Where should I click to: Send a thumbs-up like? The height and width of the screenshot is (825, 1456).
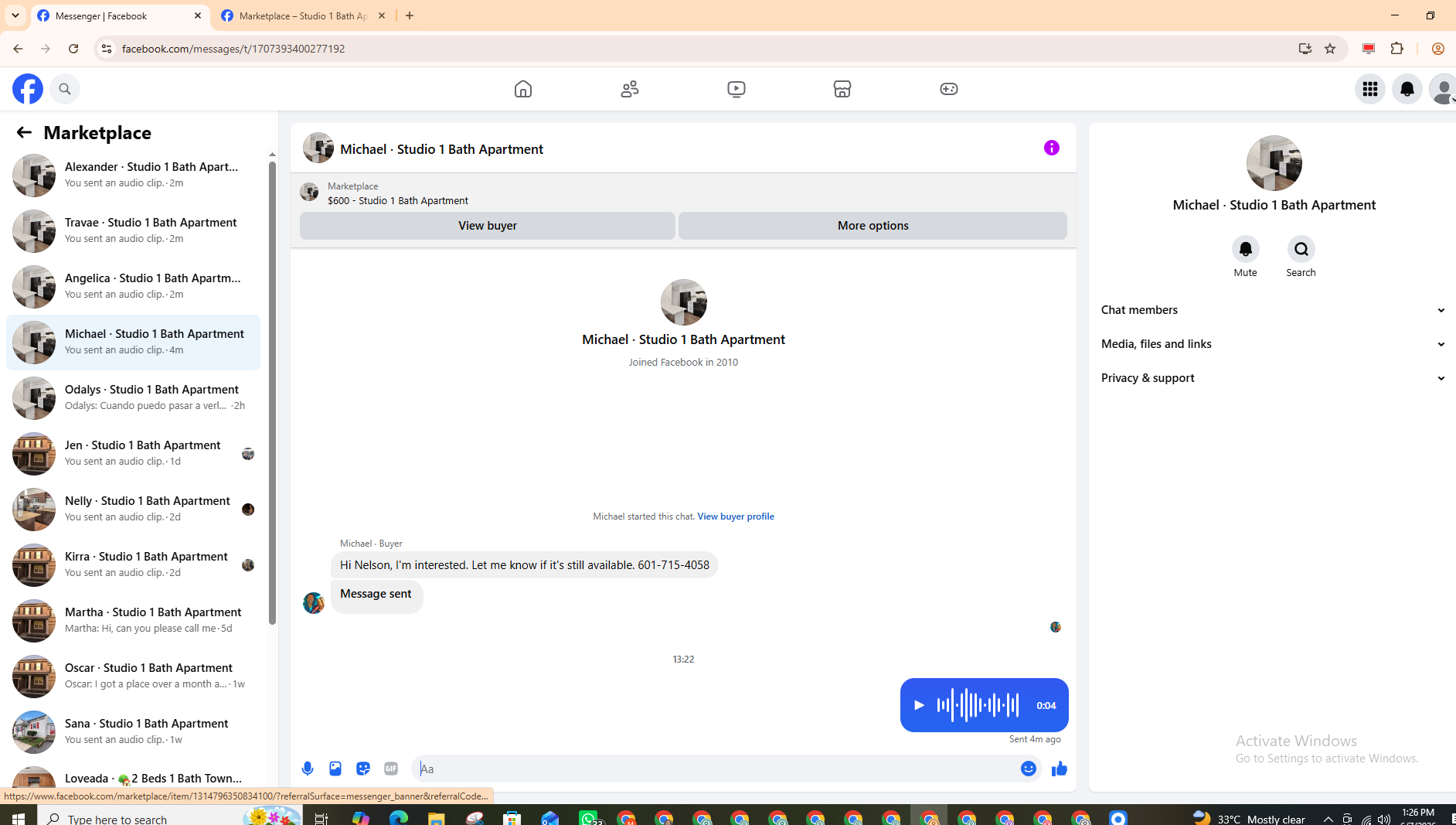click(x=1060, y=769)
